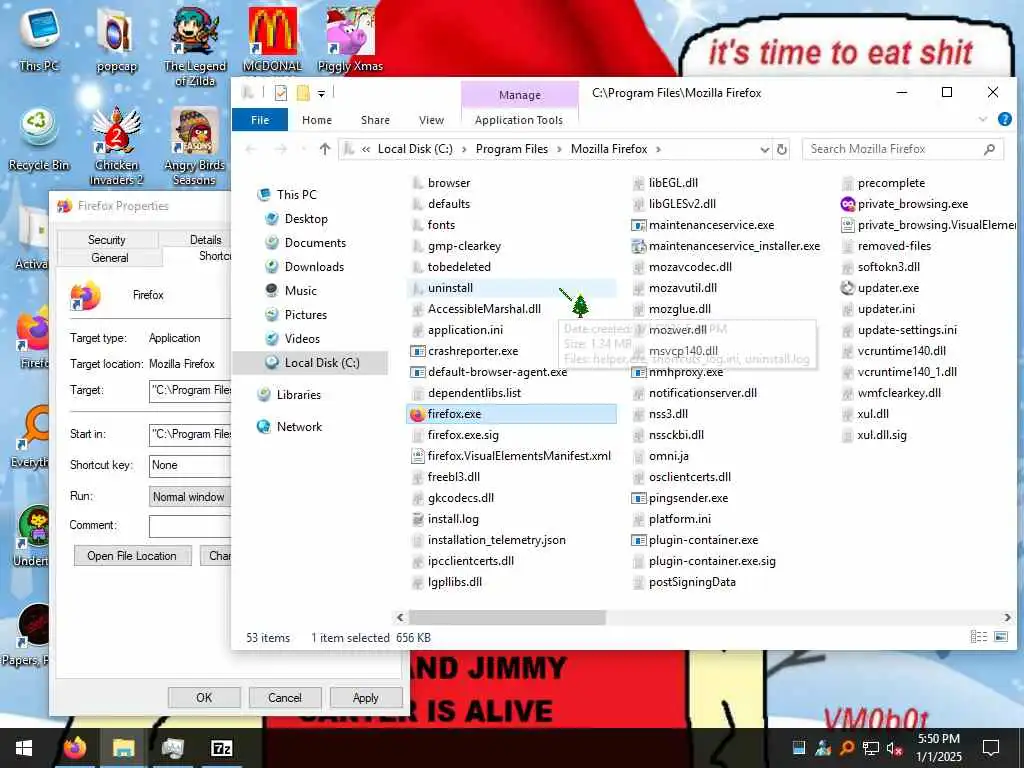This screenshot has width=1024, height=768.
Task: Click OK in Firefox Properties
Action: [x=204, y=697]
